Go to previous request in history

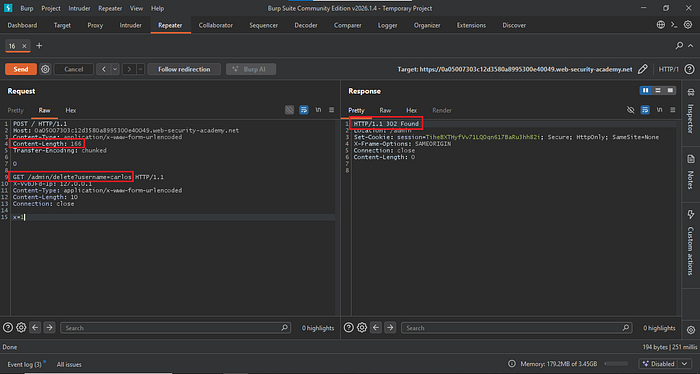click(104, 69)
